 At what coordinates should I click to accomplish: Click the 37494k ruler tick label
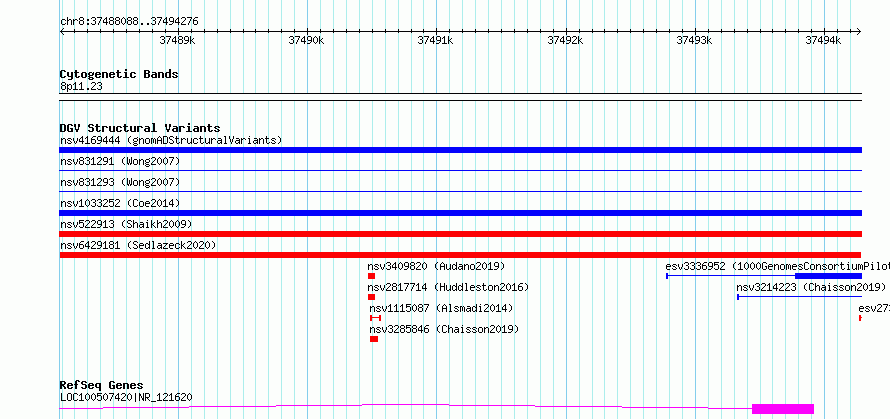(x=823, y=40)
